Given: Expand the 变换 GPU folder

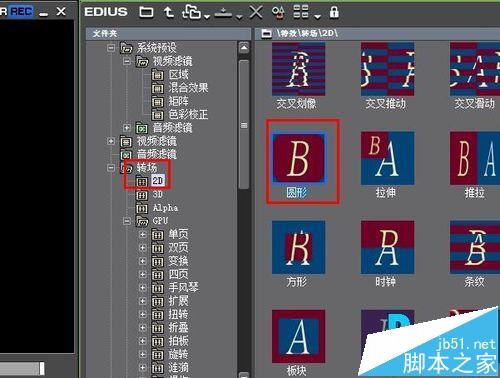Looking at the screenshot, I should click(x=143, y=261).
